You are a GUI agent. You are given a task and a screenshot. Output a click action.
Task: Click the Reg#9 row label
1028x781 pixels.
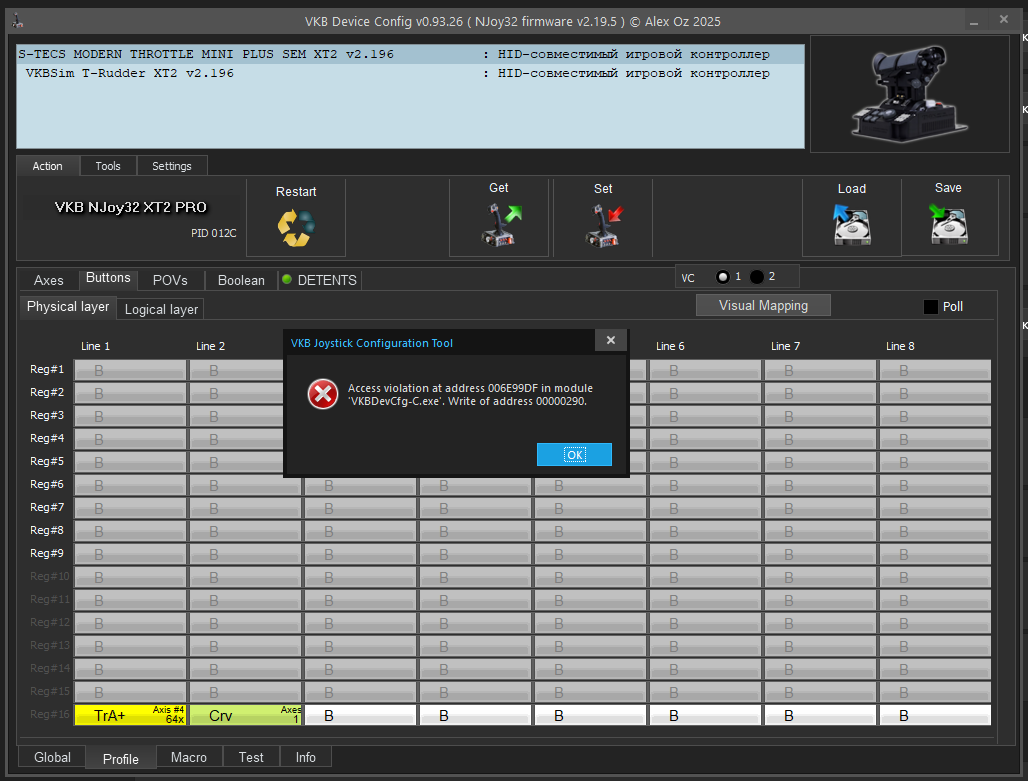(x=47, y=553)
